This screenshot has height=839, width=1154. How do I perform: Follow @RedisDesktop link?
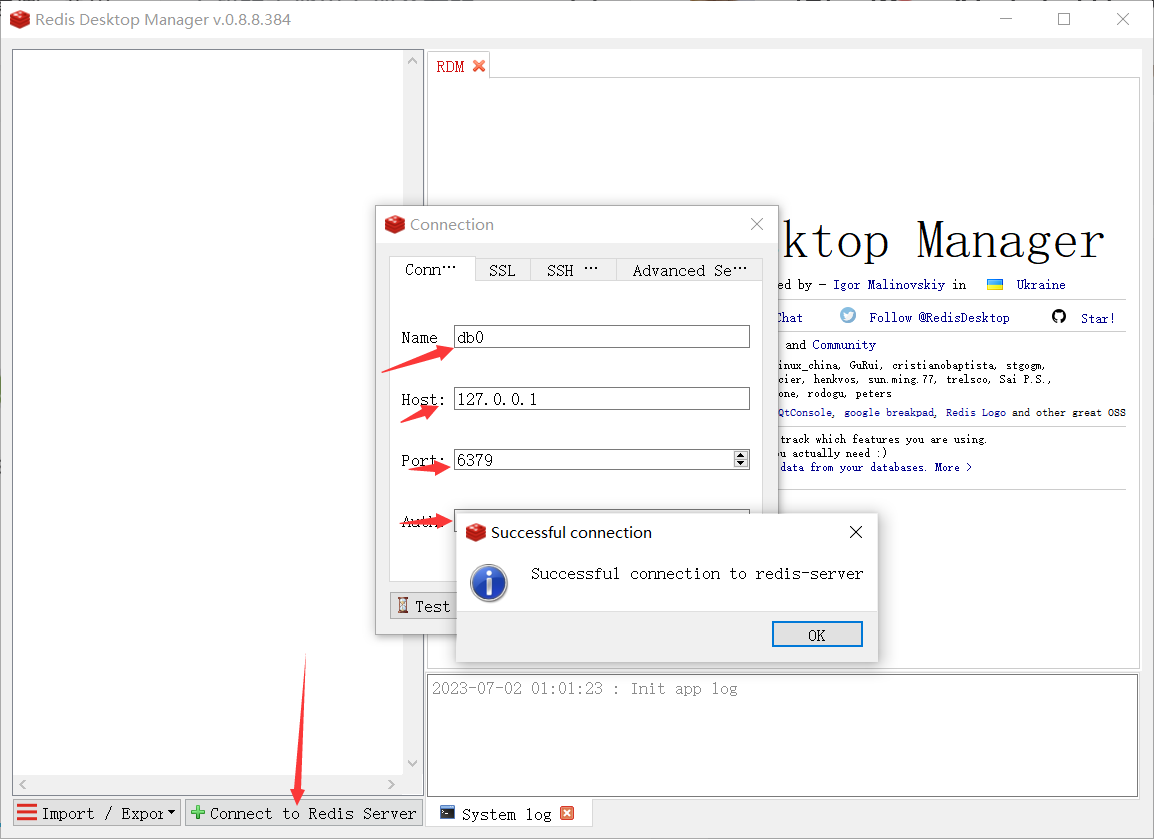click(x=939, y=318)
